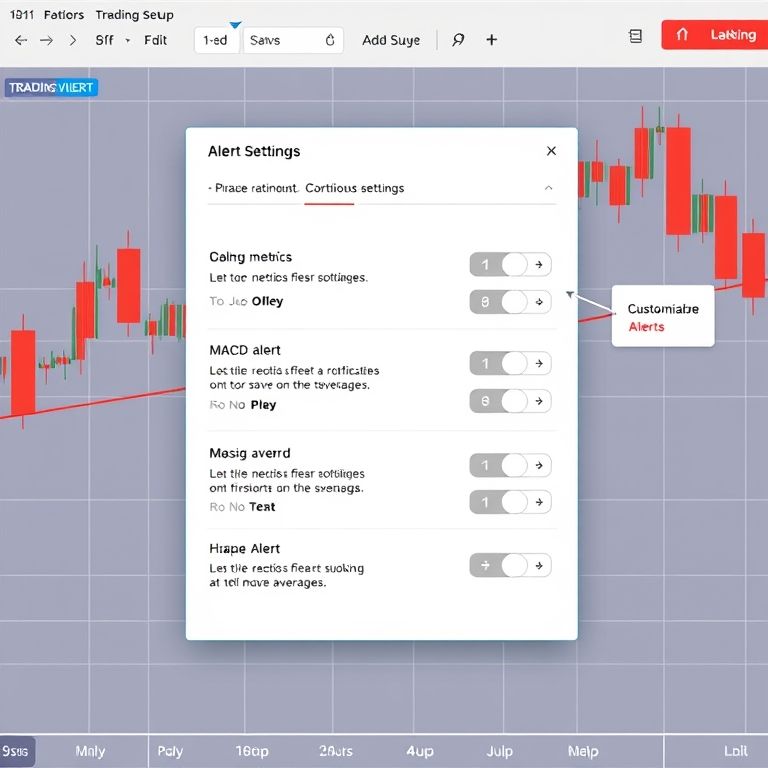This screenshot has height=768, width=768.
Task: Click the Trading Alert badge on chart
Action: click(50, 88)
